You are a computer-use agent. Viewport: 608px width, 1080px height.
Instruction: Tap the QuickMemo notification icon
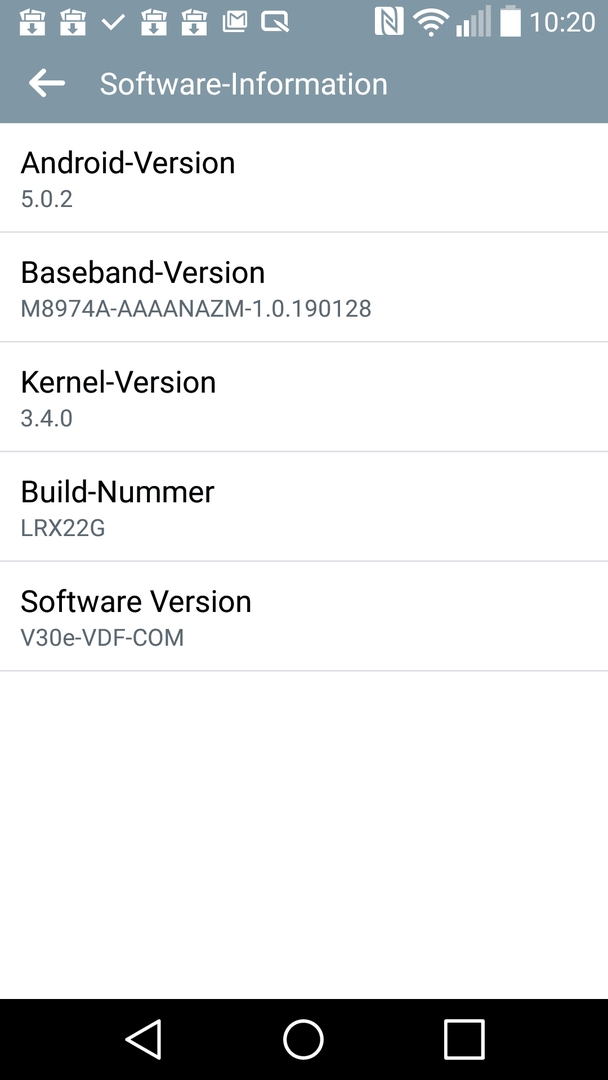(275, 22)
